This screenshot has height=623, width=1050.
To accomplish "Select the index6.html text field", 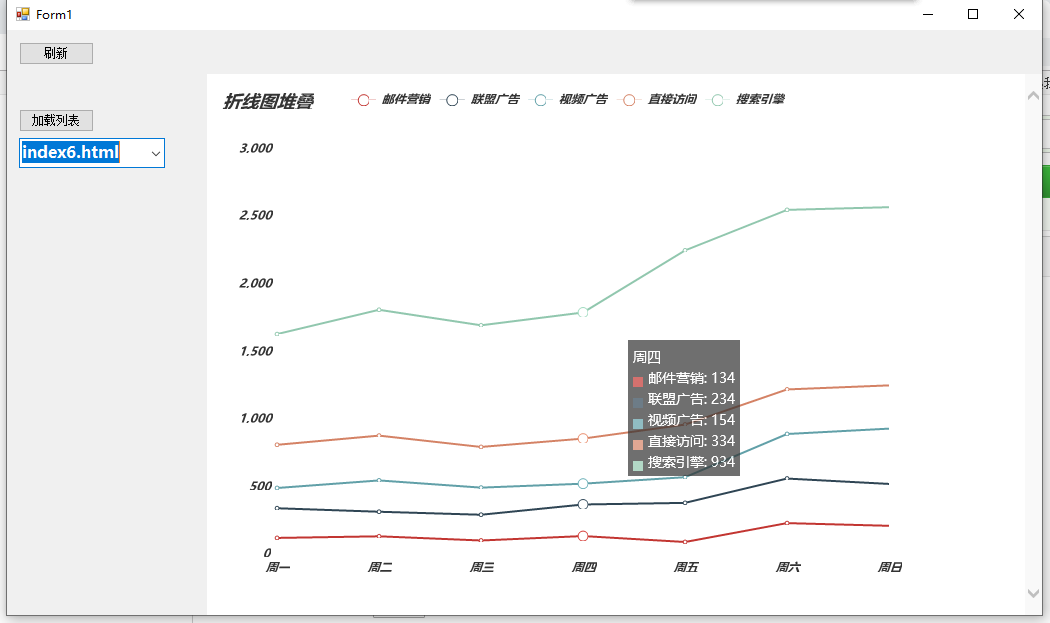I will pyautogui.click(x=84, y=153).
